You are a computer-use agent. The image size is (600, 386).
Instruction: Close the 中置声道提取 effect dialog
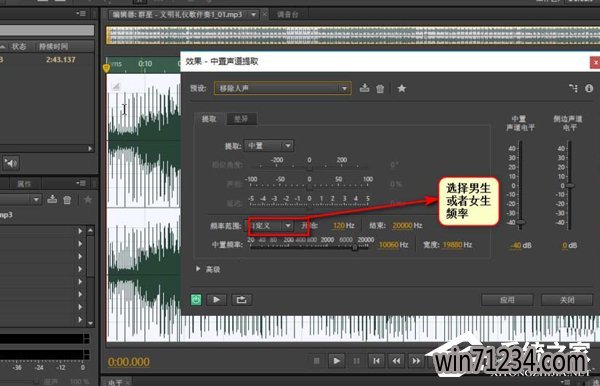[595, 62]
